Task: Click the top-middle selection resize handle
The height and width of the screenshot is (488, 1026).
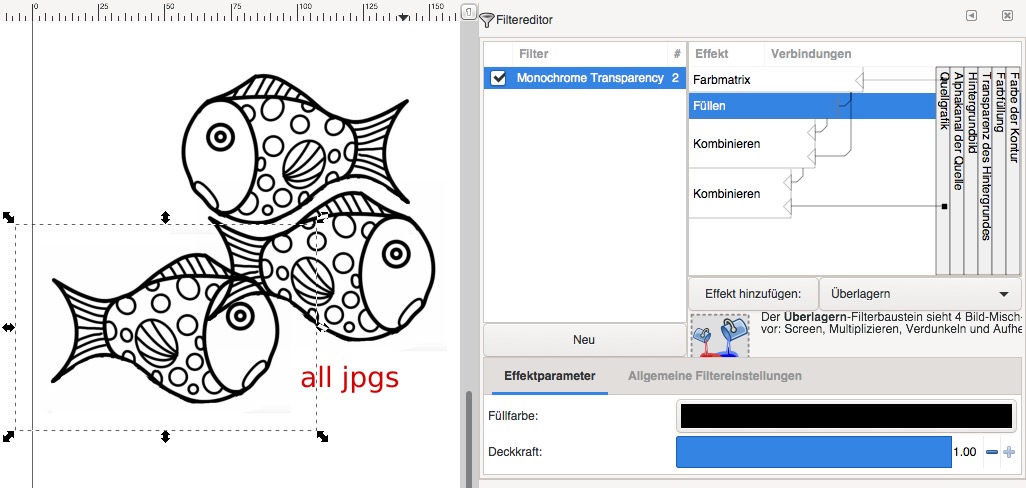Action: coord(166,217)
